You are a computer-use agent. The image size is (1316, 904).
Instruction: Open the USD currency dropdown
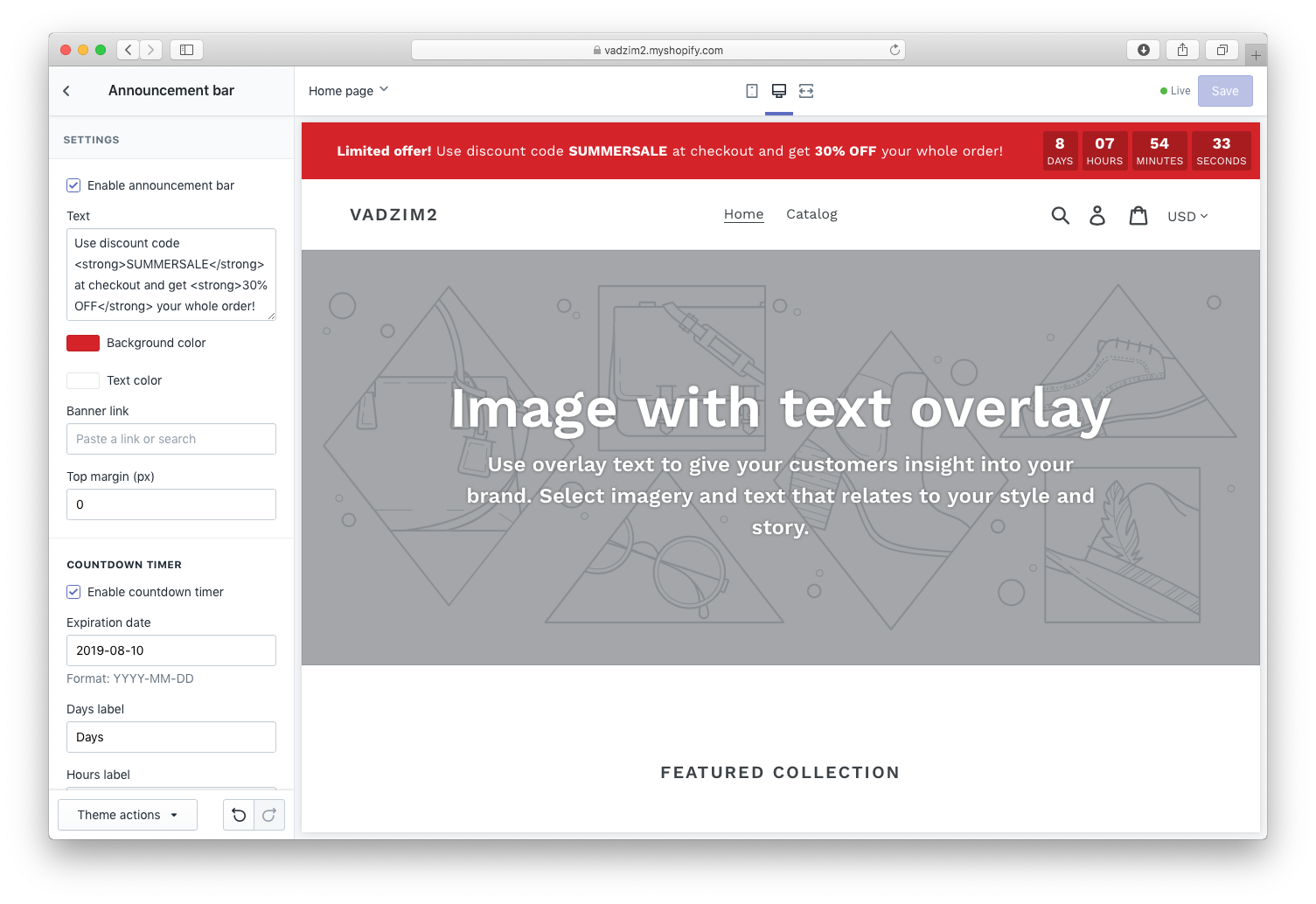(x=1187, y=216)
